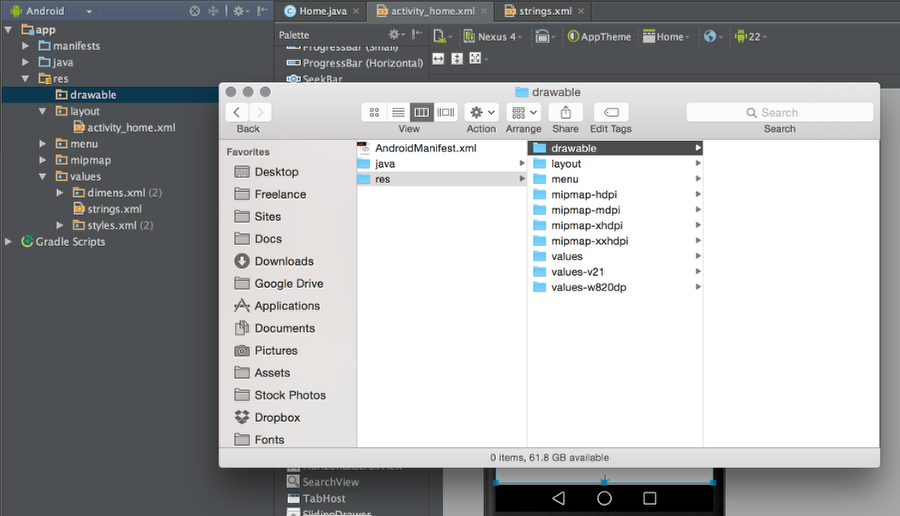900x516 pixels.
Task: Click the Finder Forward arrow button
Action: click(260, 112)
